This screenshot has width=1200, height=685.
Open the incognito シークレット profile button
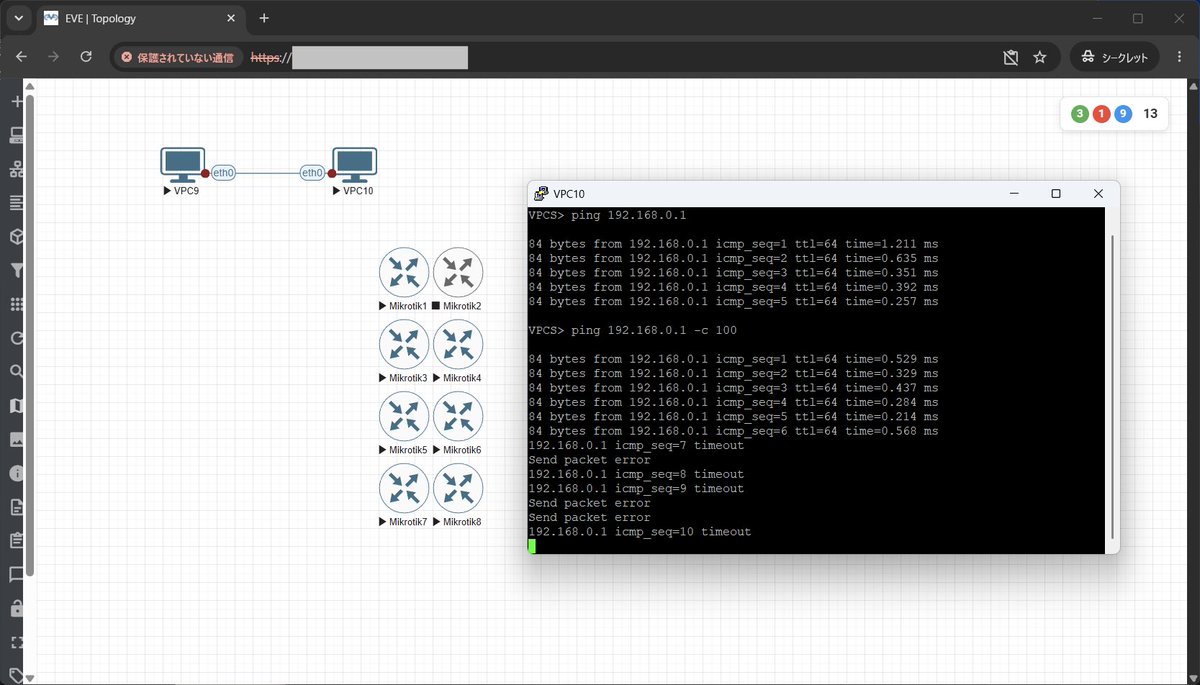pos(1115,57)
